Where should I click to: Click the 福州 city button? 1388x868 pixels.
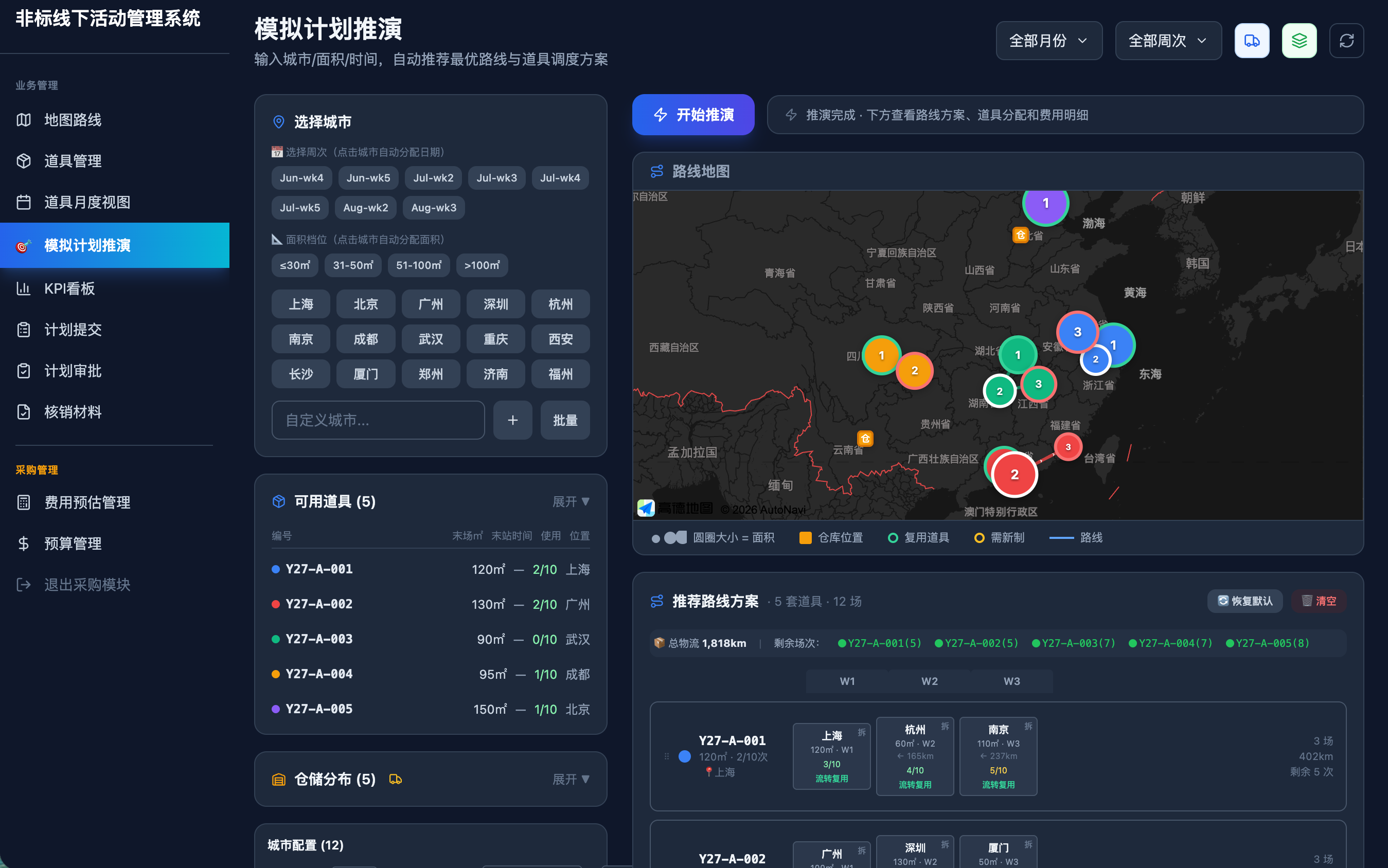[560, 374]
